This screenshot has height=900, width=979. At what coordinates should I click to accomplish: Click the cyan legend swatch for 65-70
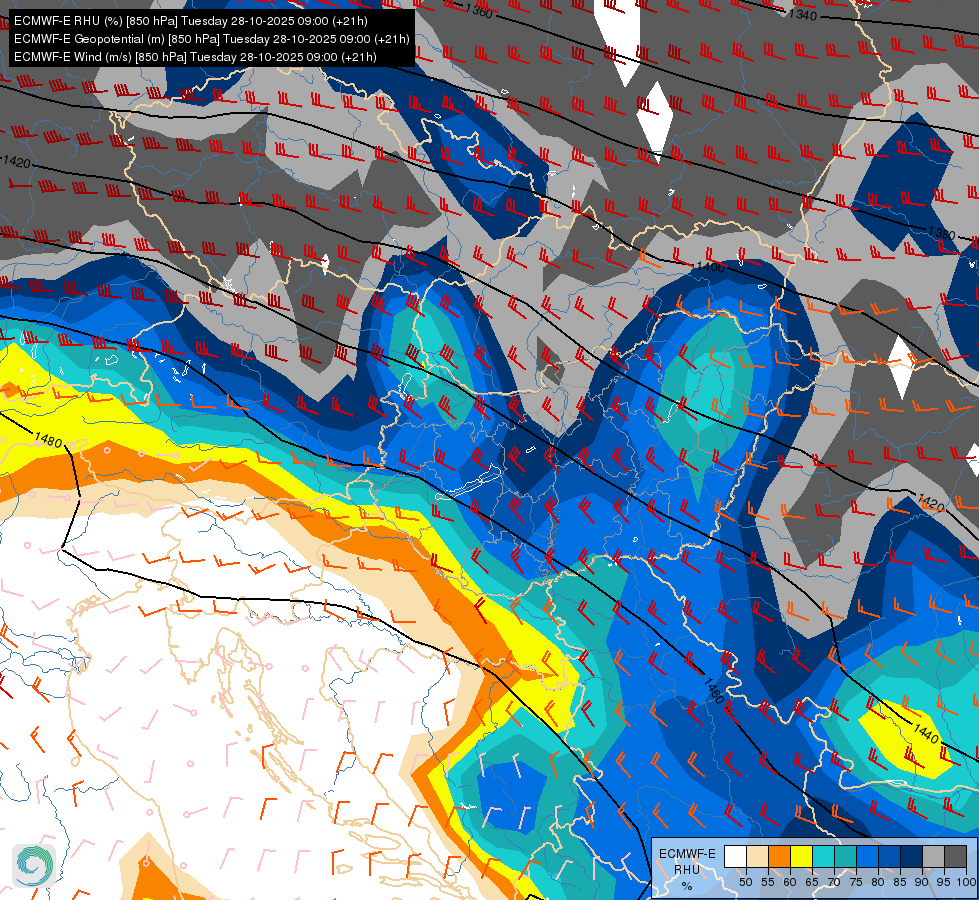point(824,856)
